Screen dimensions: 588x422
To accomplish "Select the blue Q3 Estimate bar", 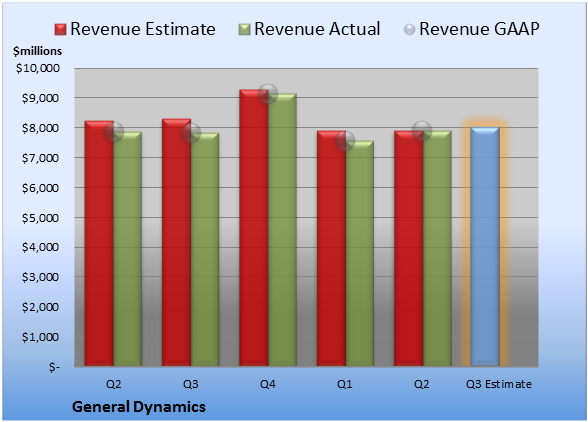I will click(x=485, y=247).
